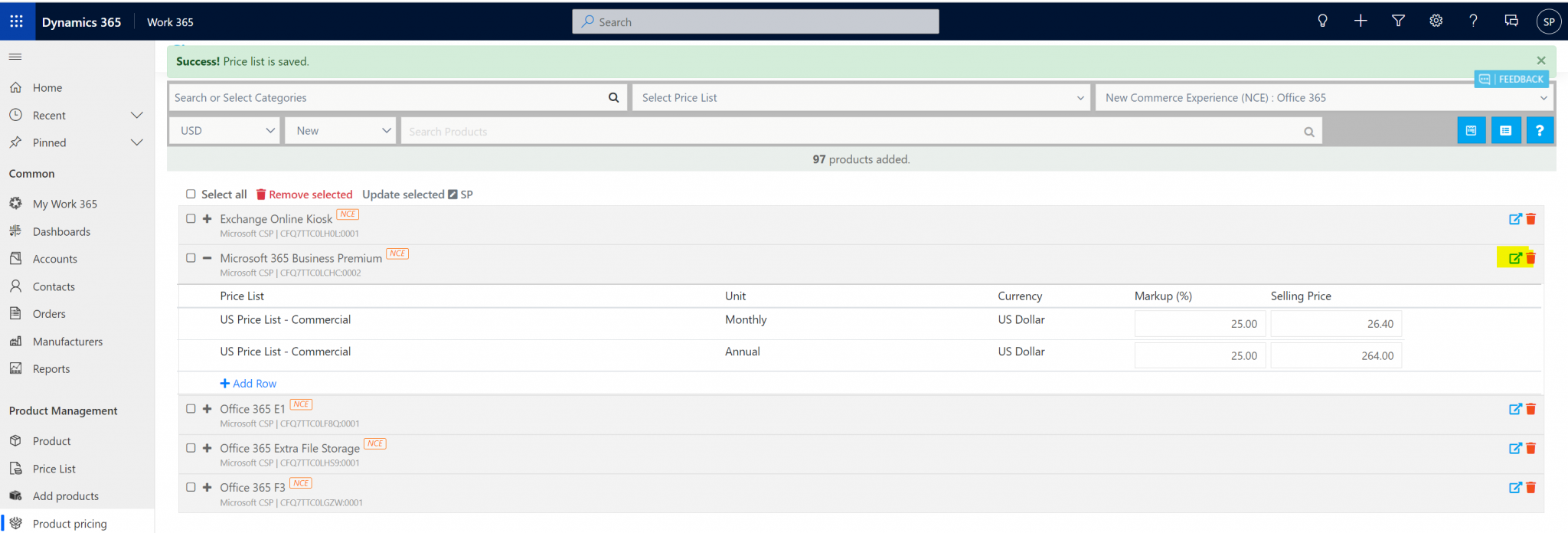Click the blue question mark help button
This screenshot has height=533, width=1568.
[x=1539, y=130]
